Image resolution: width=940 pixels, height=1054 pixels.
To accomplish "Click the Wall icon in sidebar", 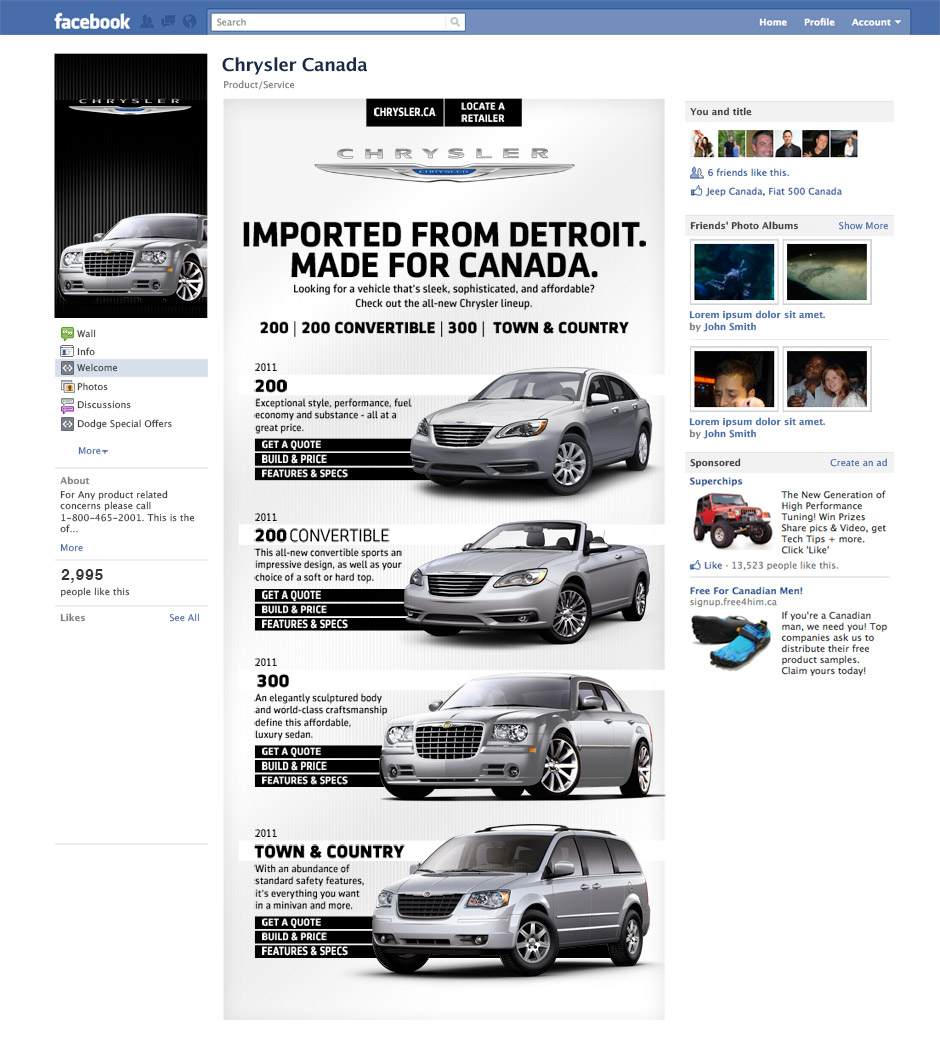I will click(67, 333).
